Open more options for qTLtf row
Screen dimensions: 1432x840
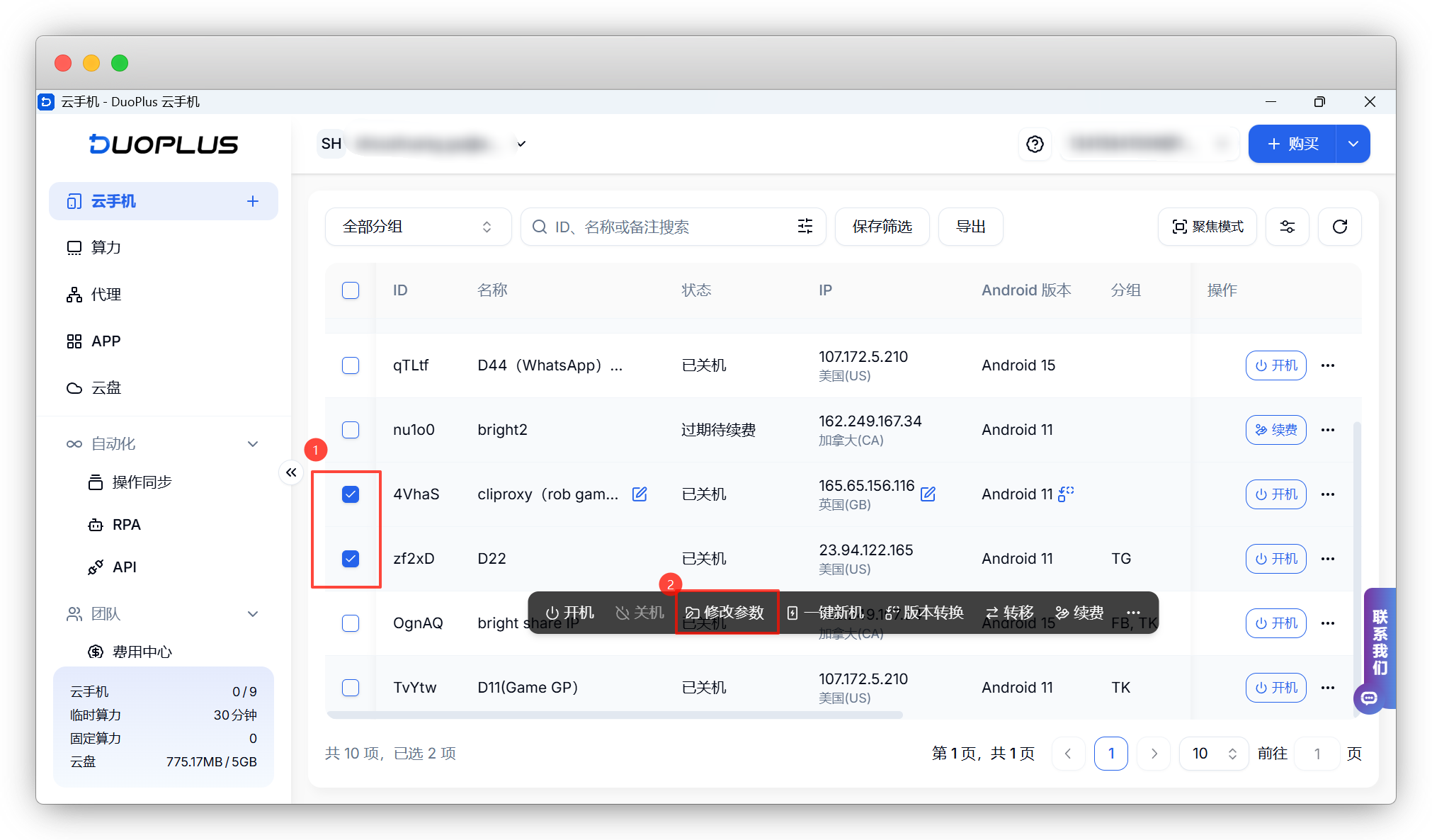[x=1328, y=365]
